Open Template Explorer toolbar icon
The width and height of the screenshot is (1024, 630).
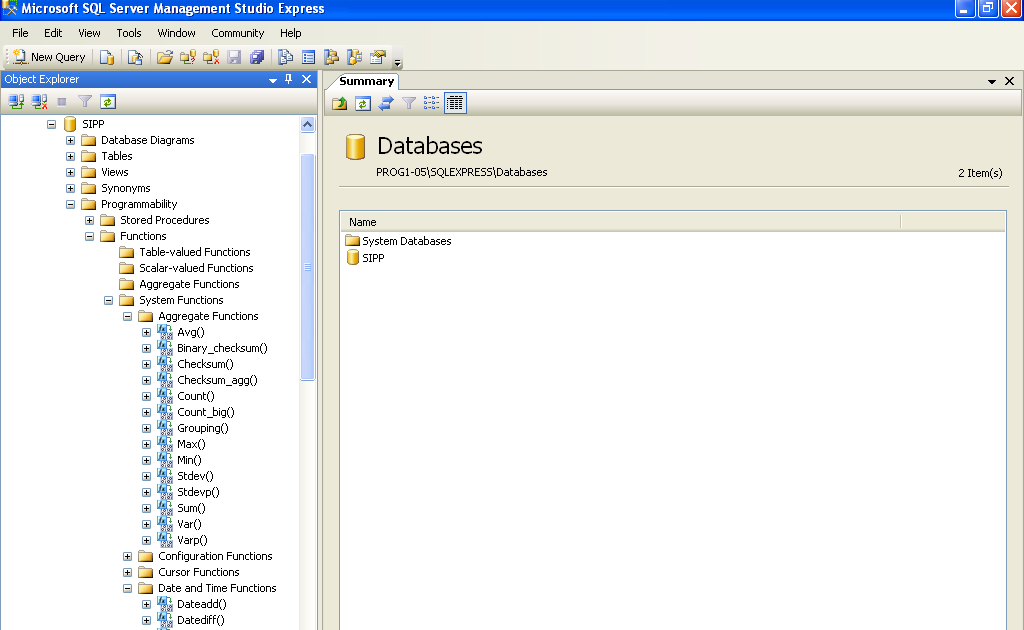[x=355, y=57]
